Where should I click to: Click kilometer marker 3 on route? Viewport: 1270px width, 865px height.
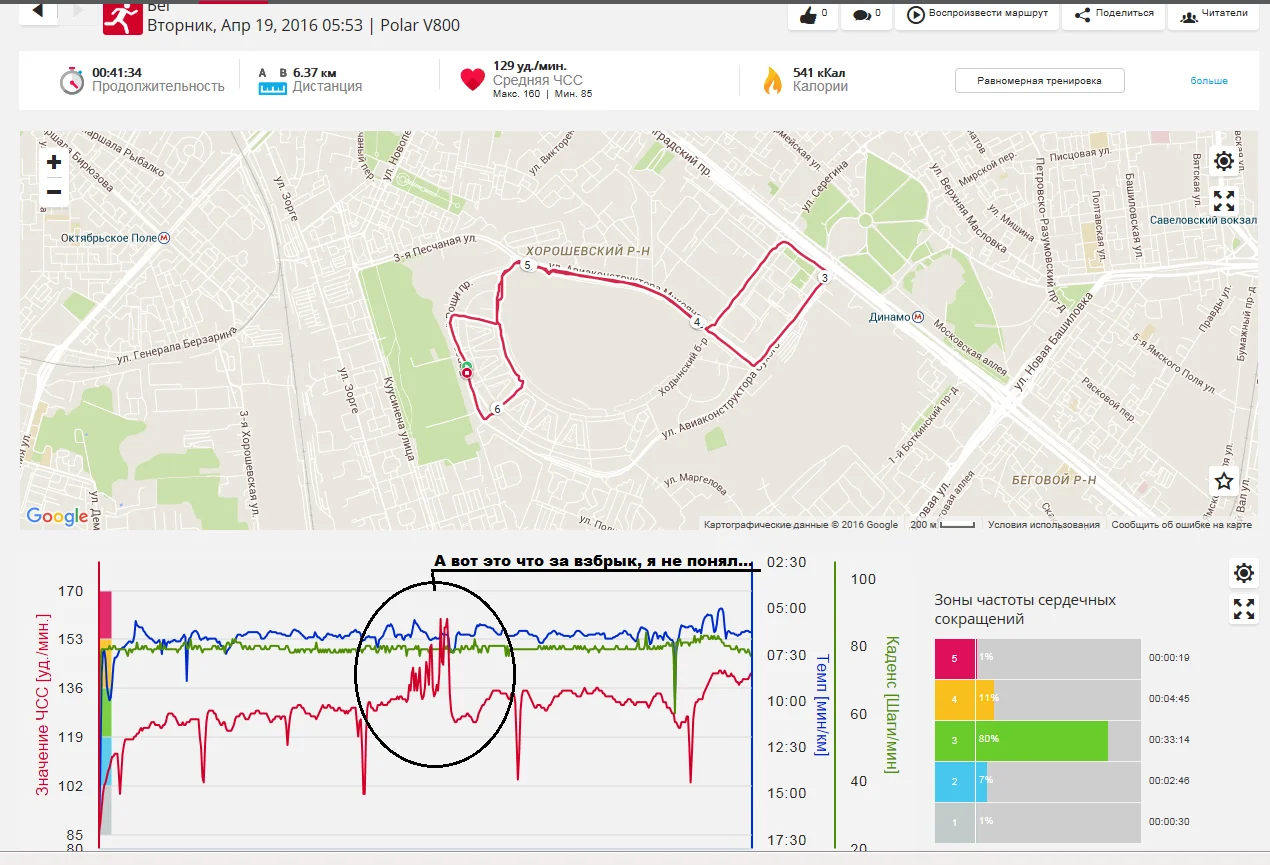[823, 278]
